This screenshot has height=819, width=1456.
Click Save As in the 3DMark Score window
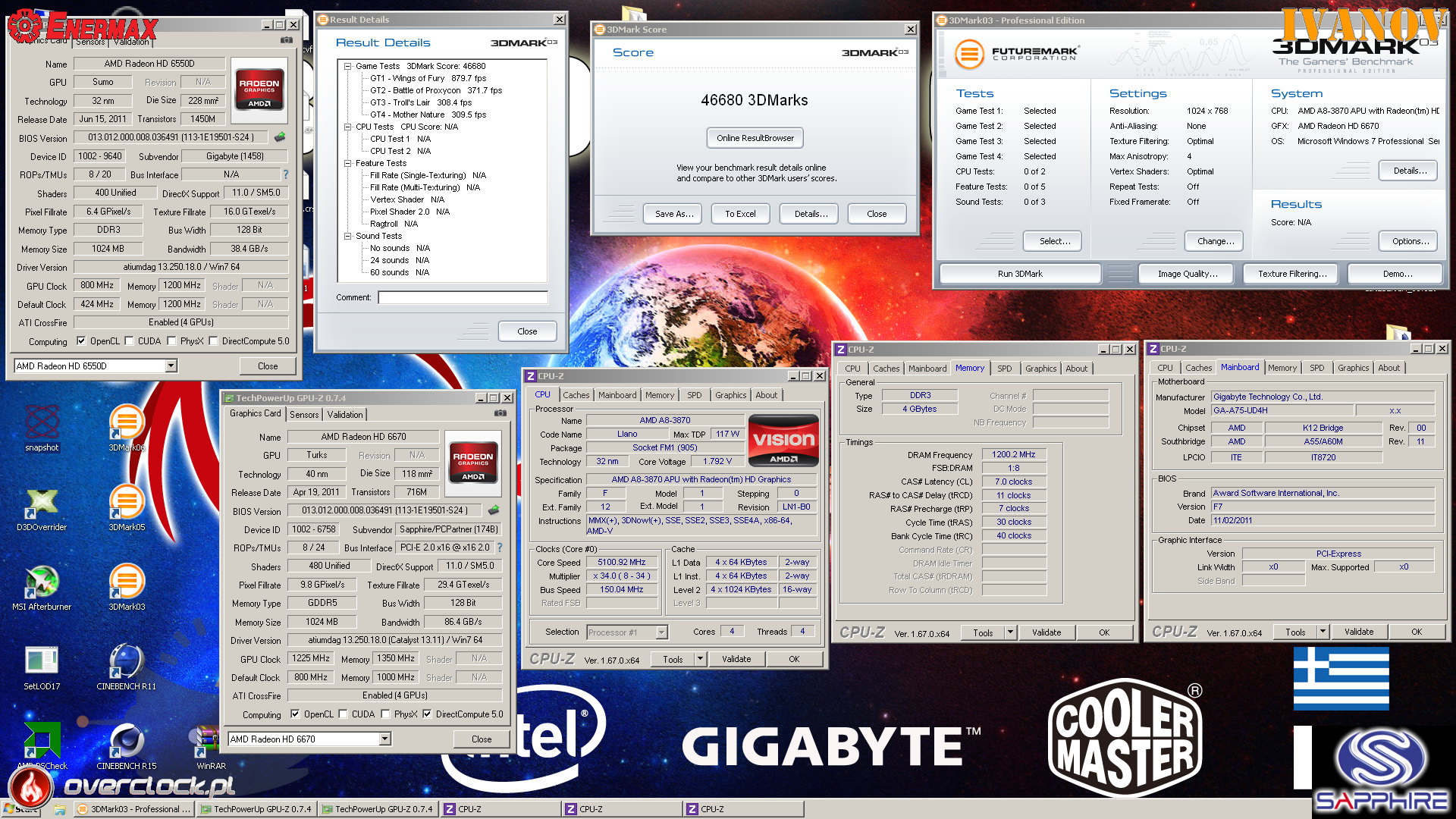[673, 214]
